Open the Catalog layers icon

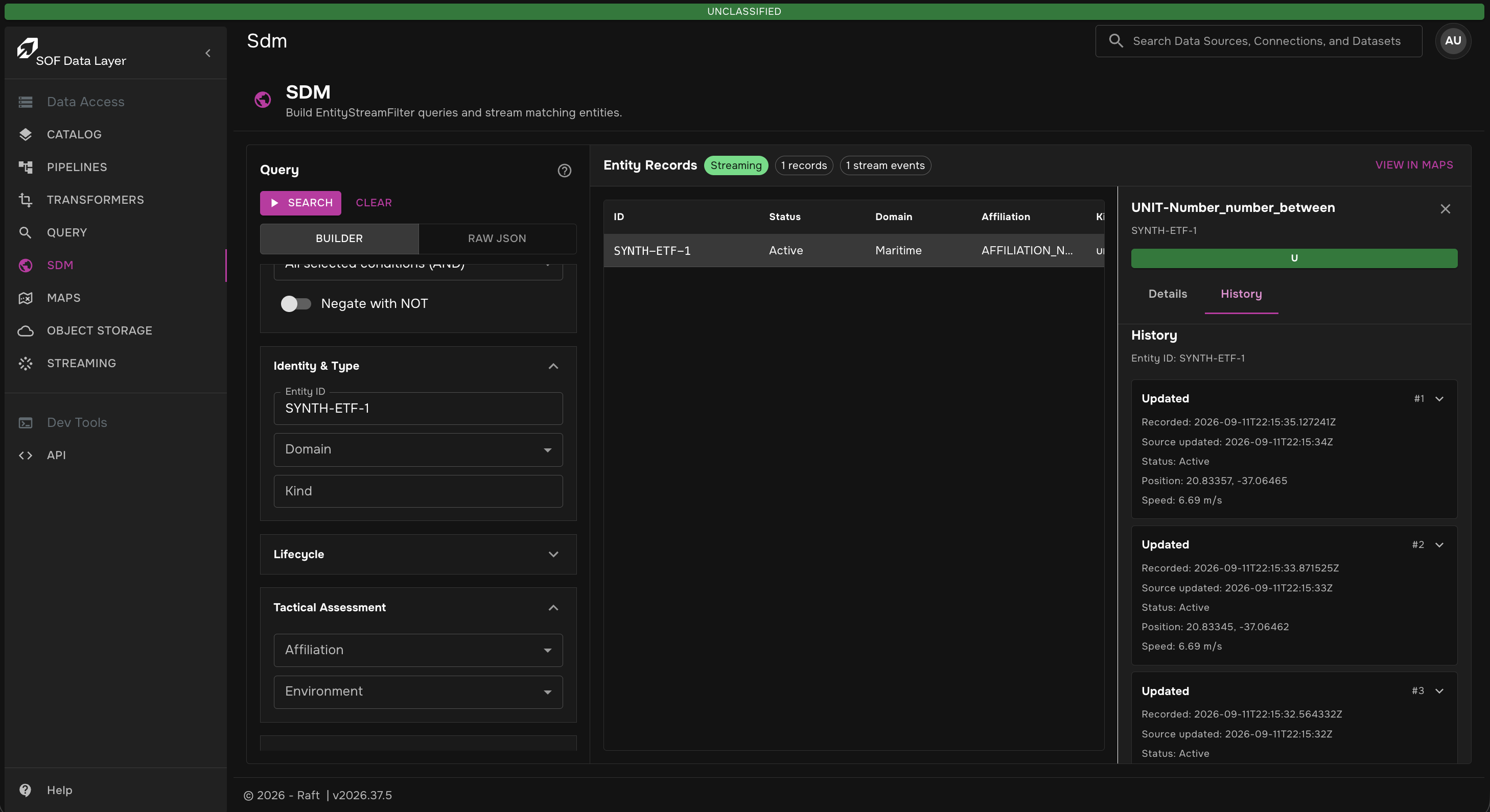[26, 135]
